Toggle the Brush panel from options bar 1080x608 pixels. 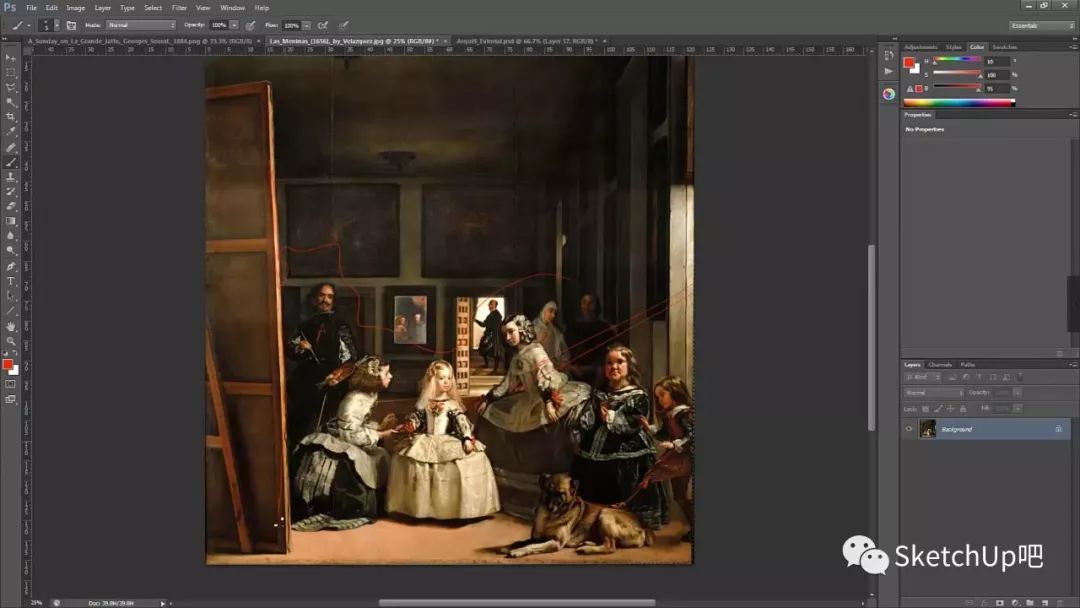click(71, 25)
